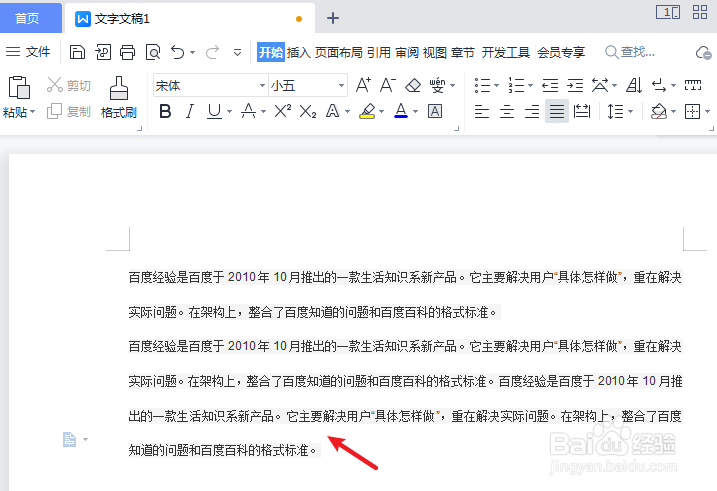717x491 pixels.
Task: Click the 复制 copy button
Action: click(x=69, y=111)
